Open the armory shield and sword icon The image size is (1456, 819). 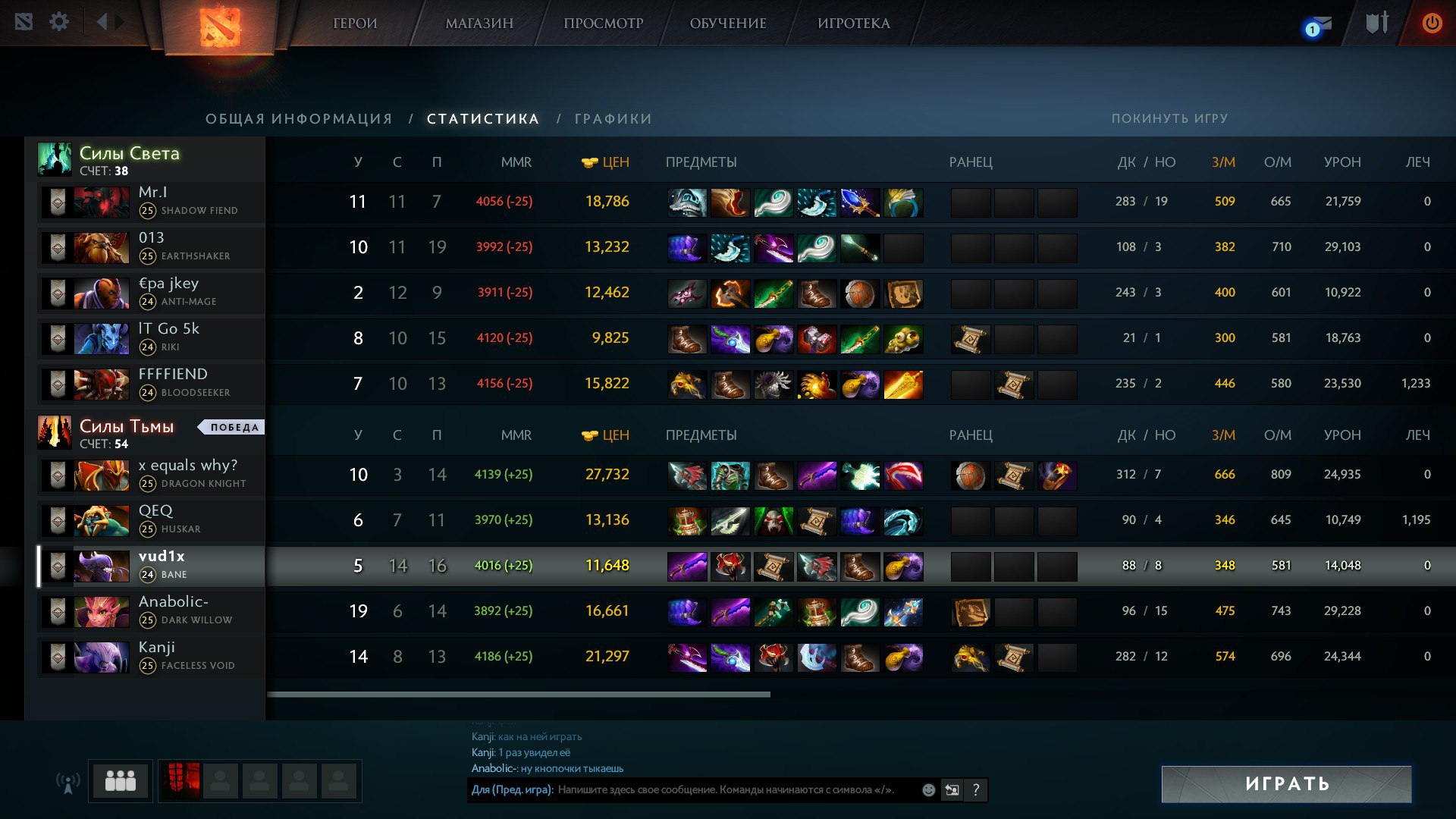tap(1377, 23)
